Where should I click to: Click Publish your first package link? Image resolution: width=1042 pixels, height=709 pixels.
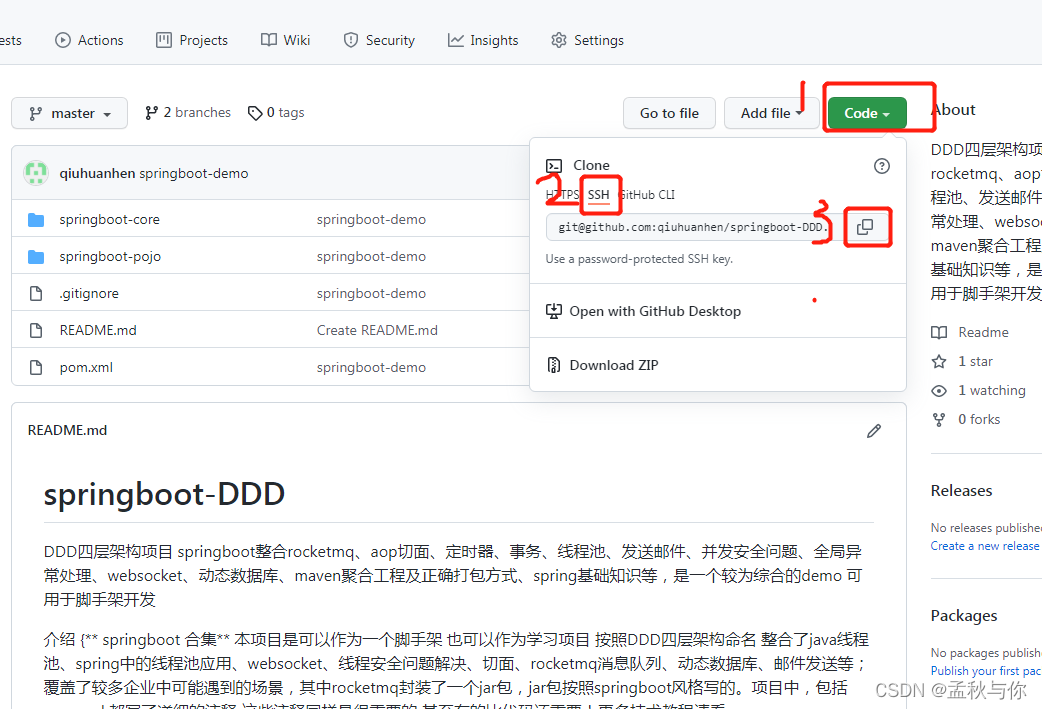pos(986,670)
